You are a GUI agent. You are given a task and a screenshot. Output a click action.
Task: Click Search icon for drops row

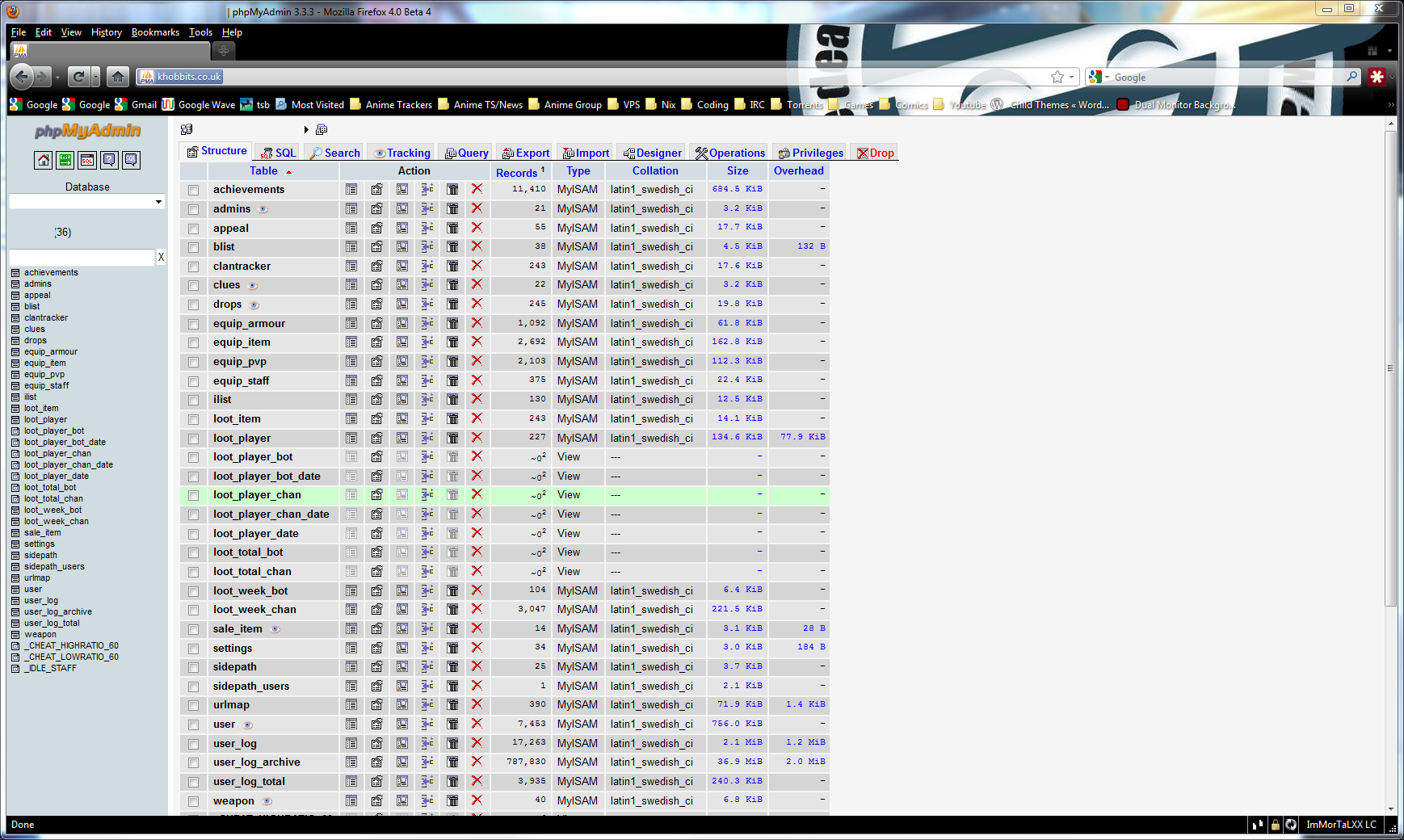pos(401,304)
